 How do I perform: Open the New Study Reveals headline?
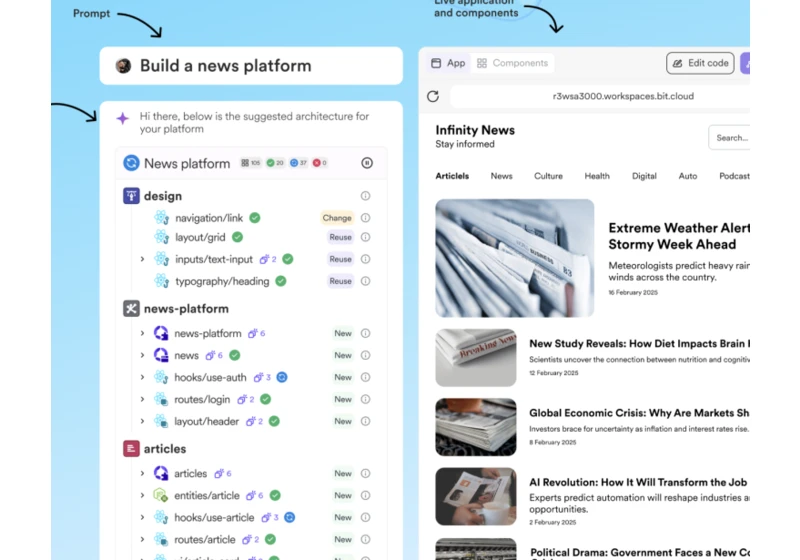(x=639, y=343)
